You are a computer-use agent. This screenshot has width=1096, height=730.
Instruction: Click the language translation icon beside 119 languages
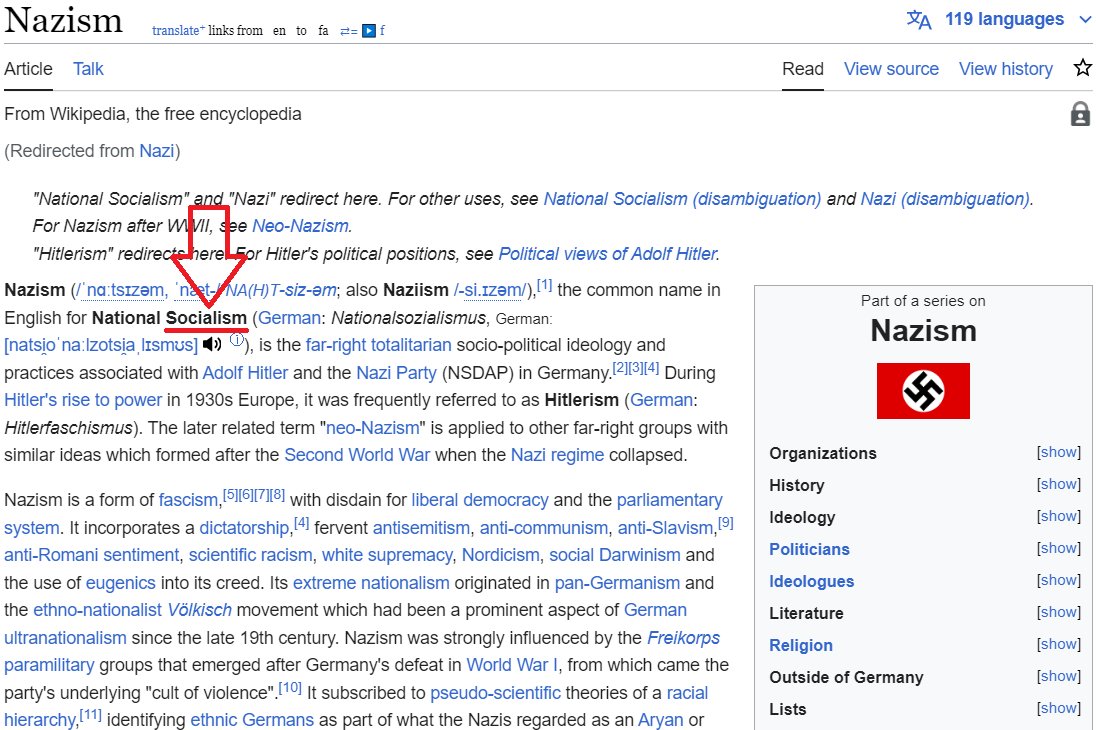pos(918,20)
